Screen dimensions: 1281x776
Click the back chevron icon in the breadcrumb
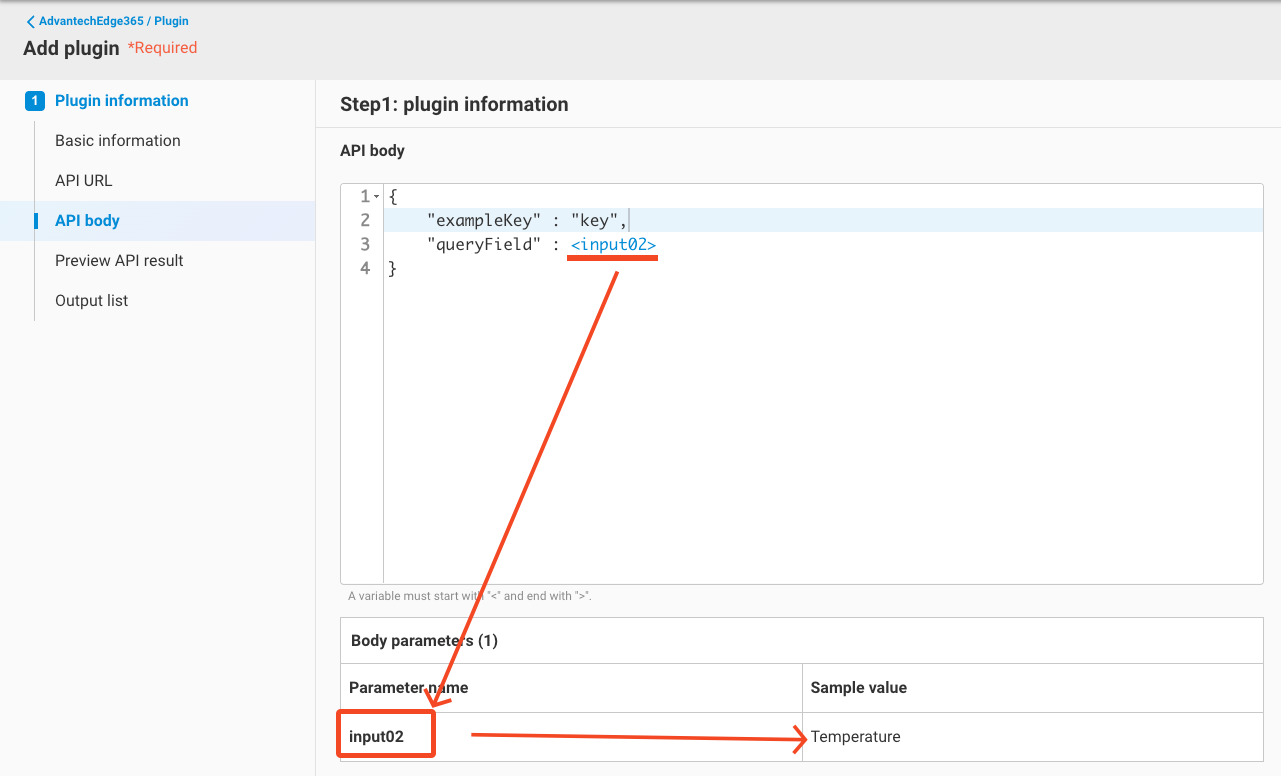pos(29,20)
